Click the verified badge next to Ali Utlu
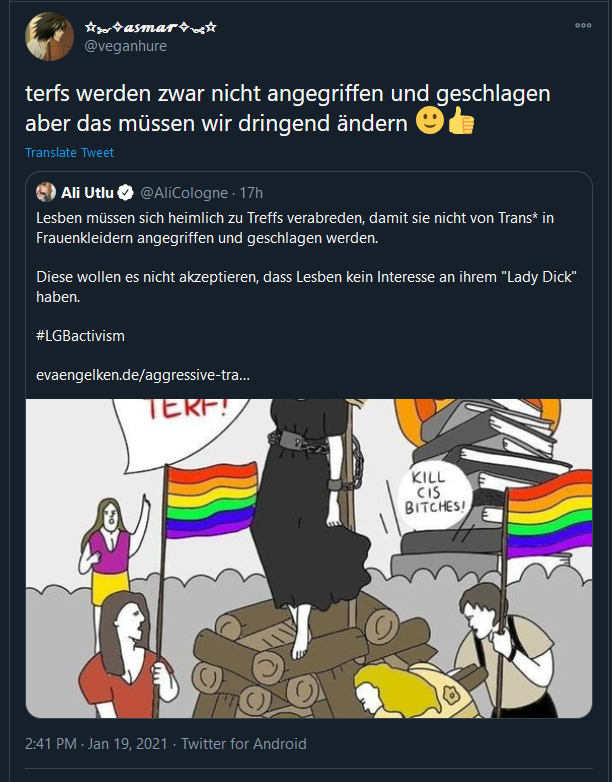The width and height of the screenshot is (612, 782). tap(125, 193)
